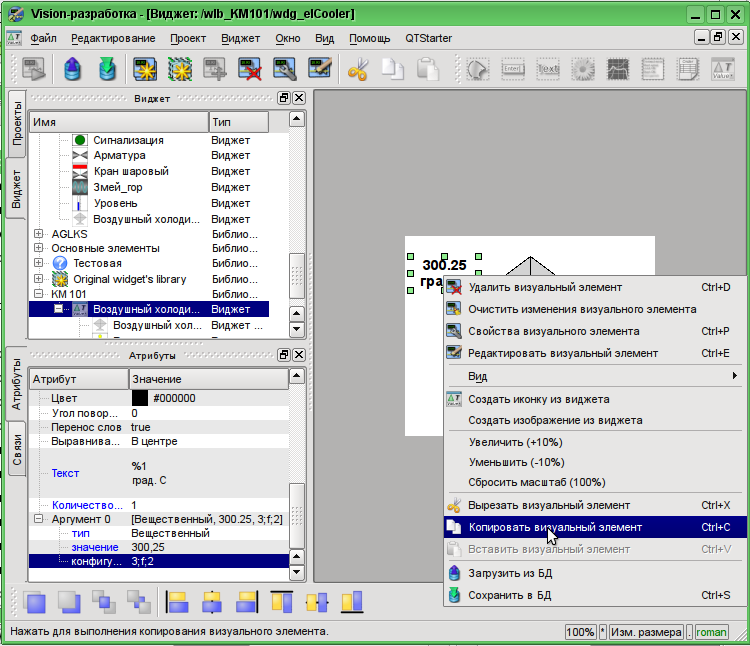The width and height of the screenshot is (750, 646).
Task: Switch to the Проекты side tab
Action: 16,122
